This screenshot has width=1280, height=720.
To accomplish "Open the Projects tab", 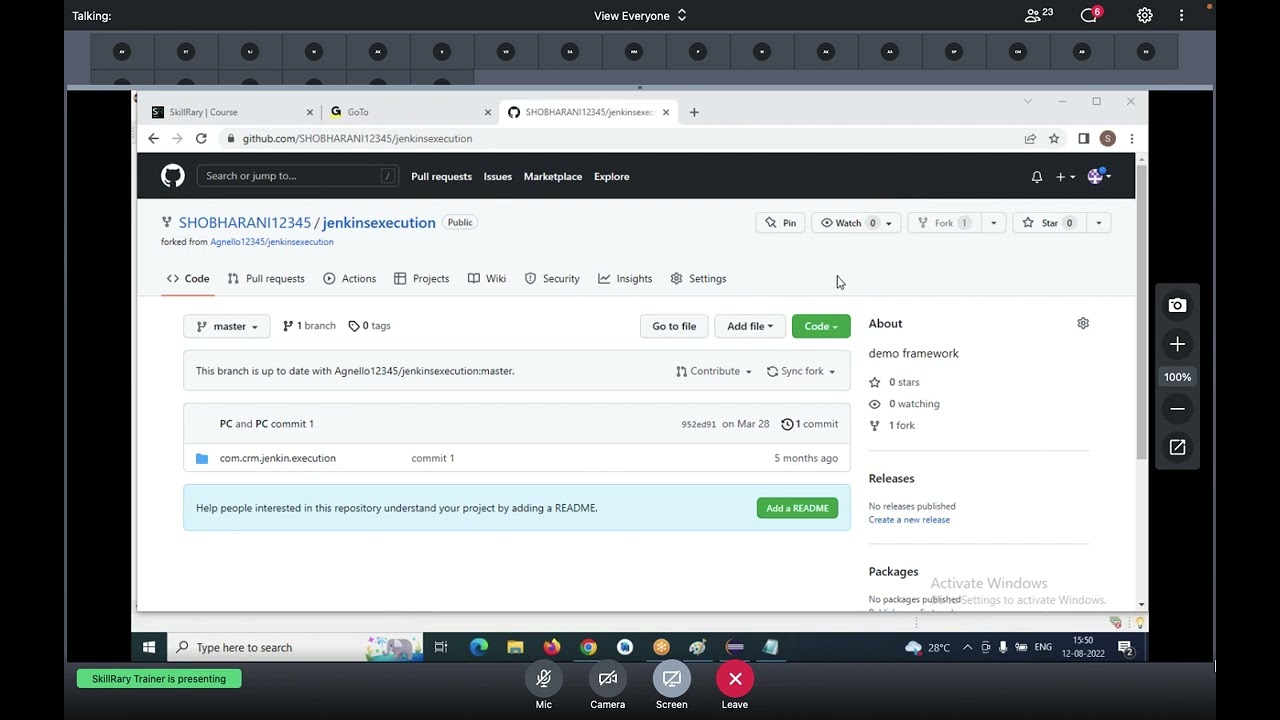I will point(422,279).
